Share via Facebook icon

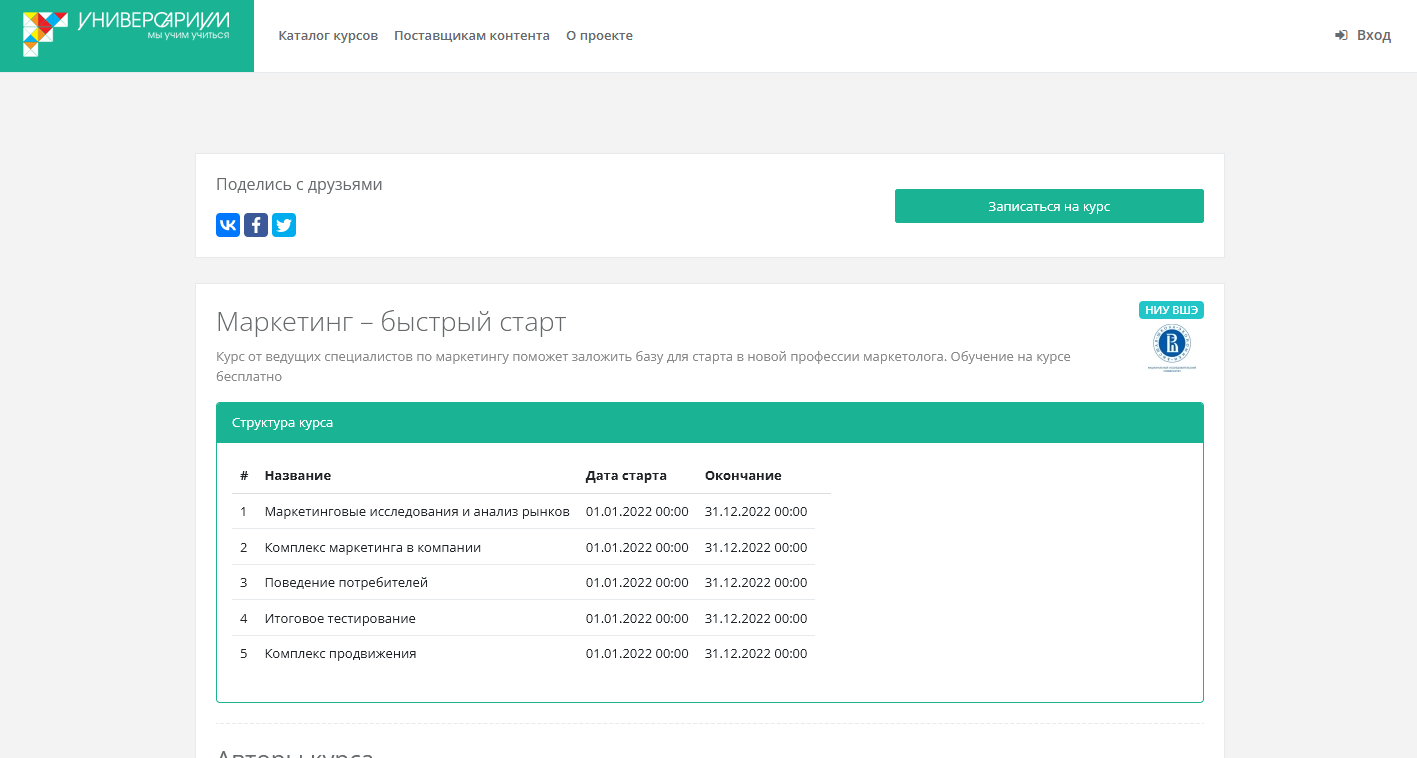click(x=256, y=225)
